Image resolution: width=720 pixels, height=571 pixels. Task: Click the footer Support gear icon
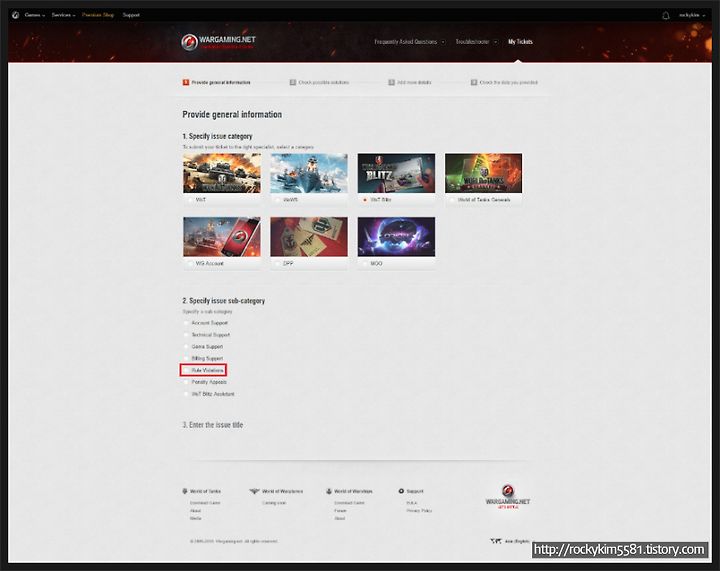coord(401,491)
